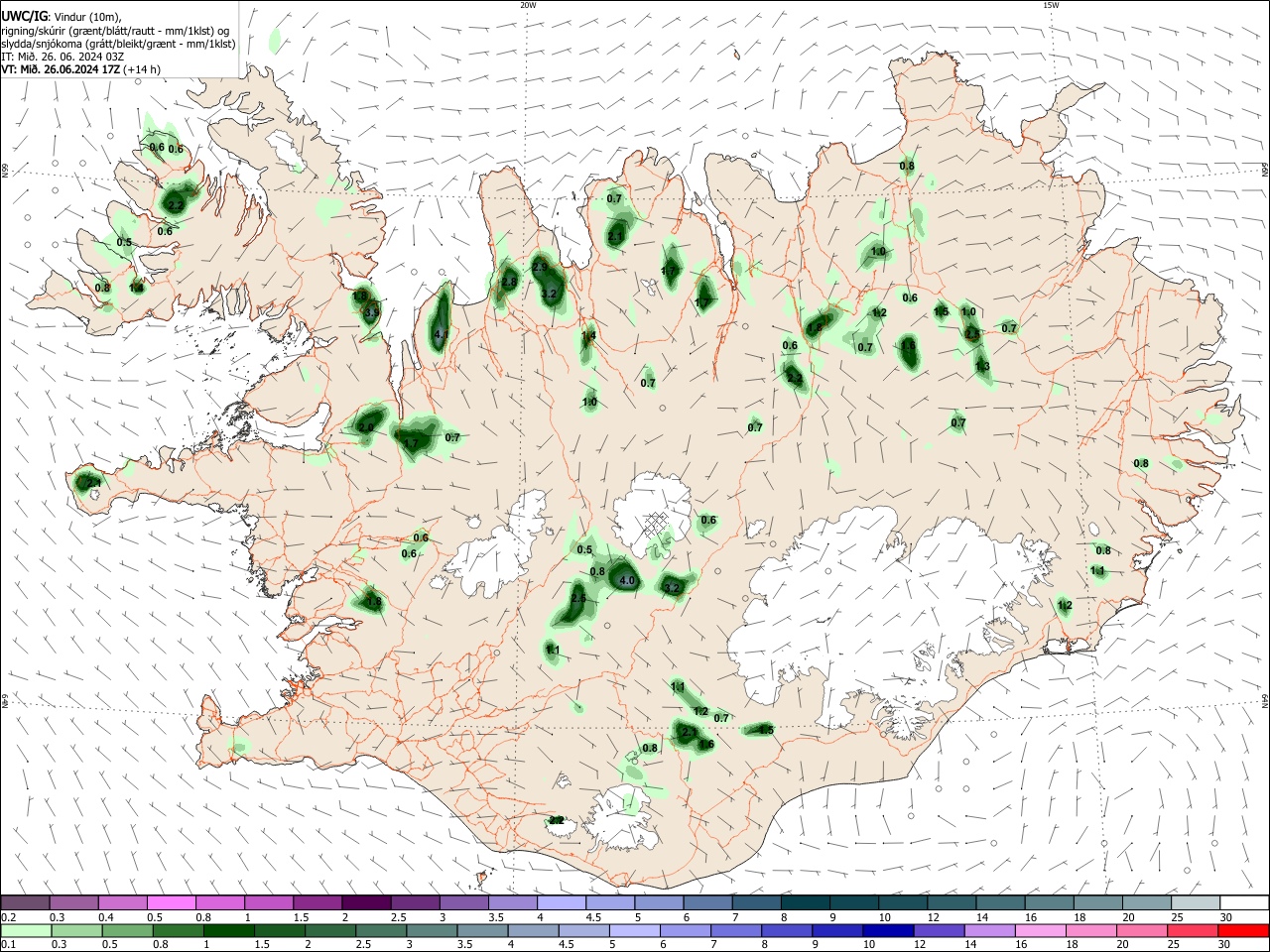Click the 20W longitude label

pos(529,5)
